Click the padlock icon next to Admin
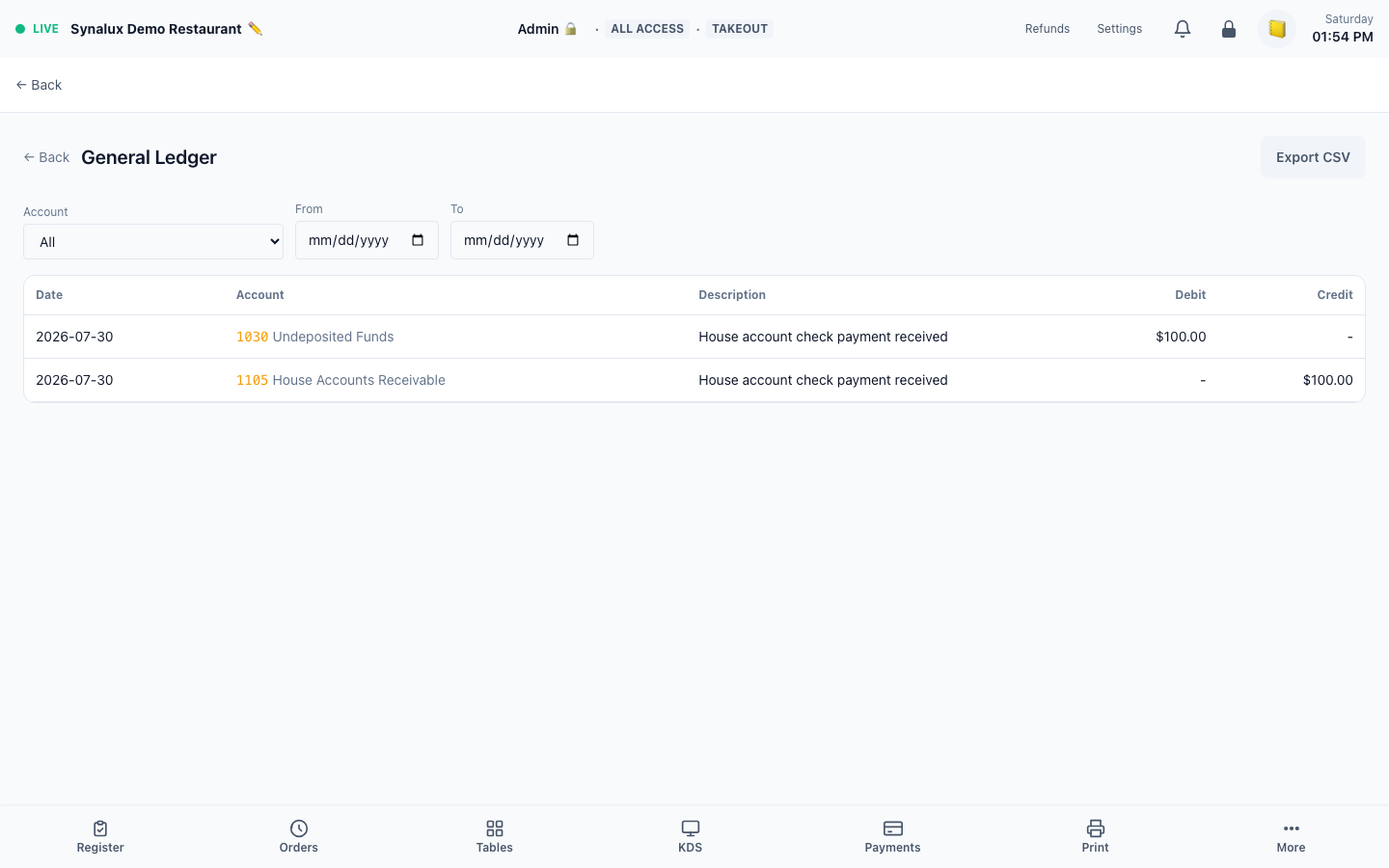This screenshot has width=1389, height=868. point(570,29)
